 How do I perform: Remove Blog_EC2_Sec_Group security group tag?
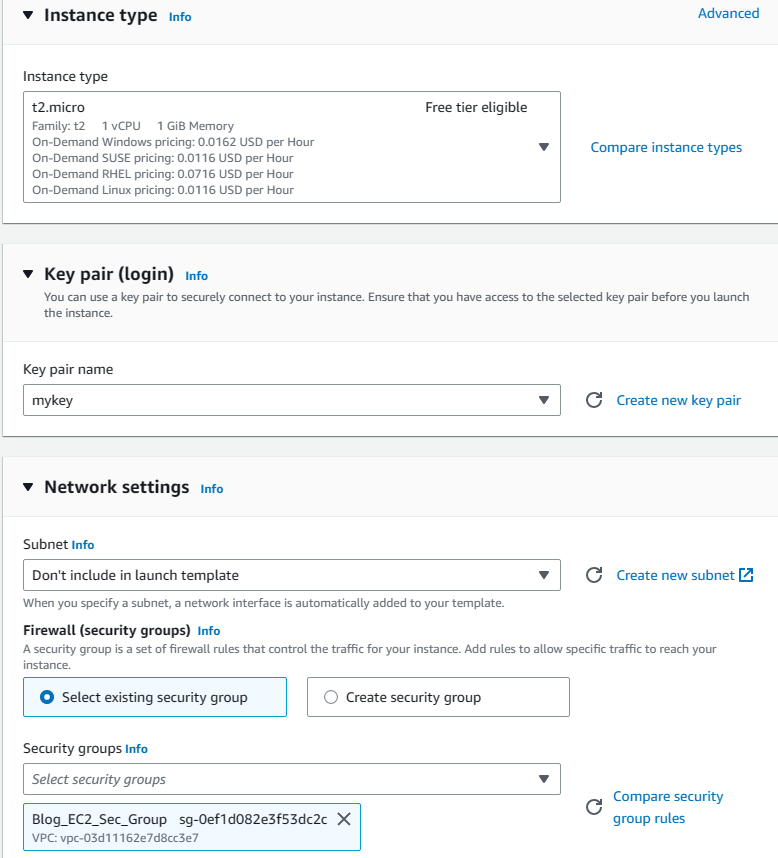344,819
